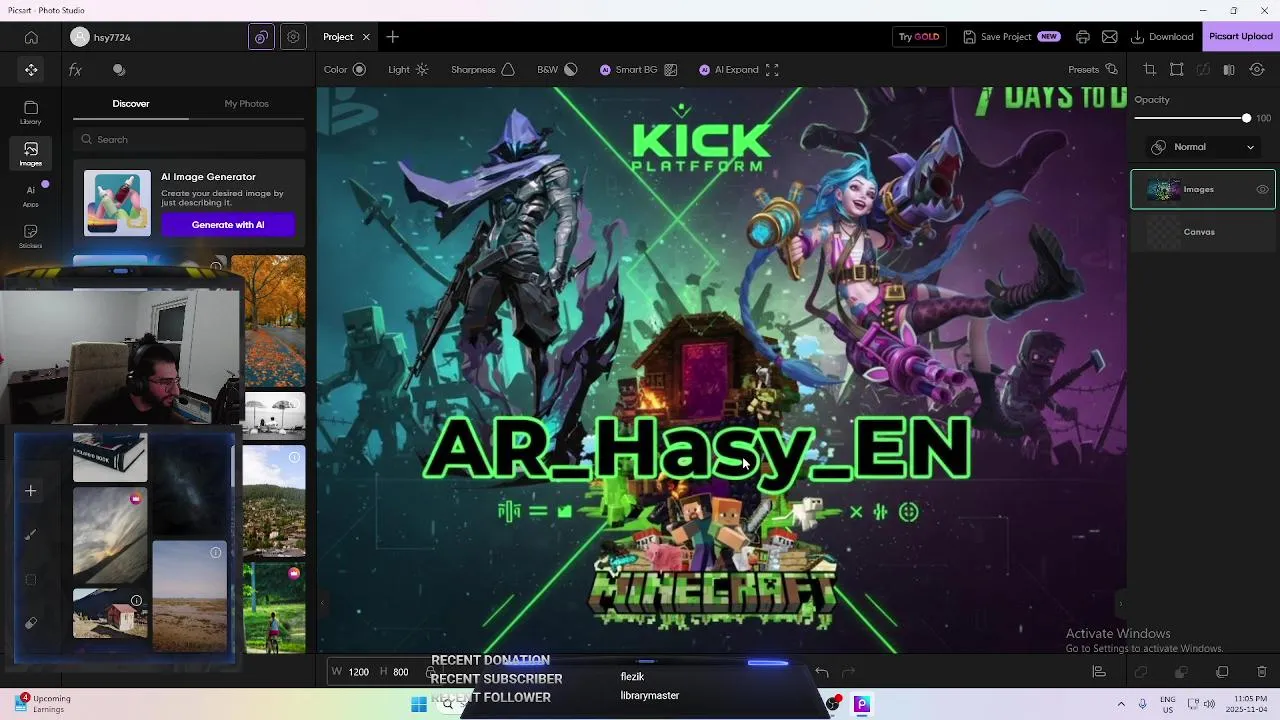The width and height of the screenshot is (1280, 720).
Task: Open the settings gear icon
Action: [x=293, y=37]
